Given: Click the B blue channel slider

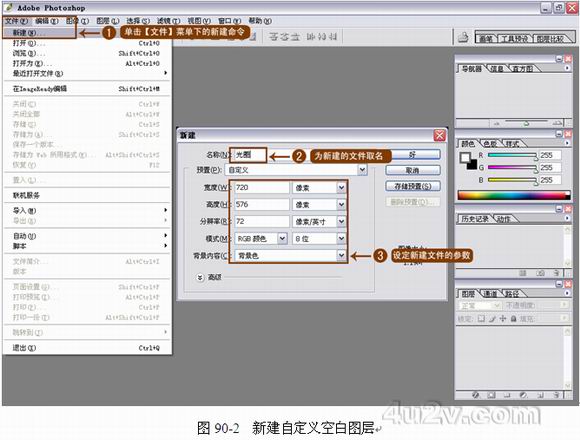Looking at the screenshot, I should (512, 180).
